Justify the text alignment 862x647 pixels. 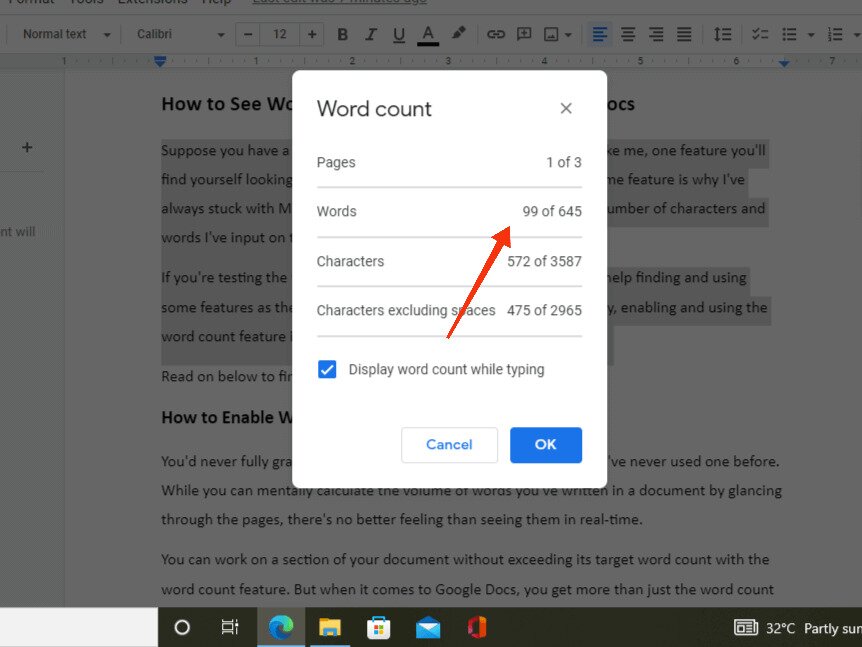click(x=684, y=35)
